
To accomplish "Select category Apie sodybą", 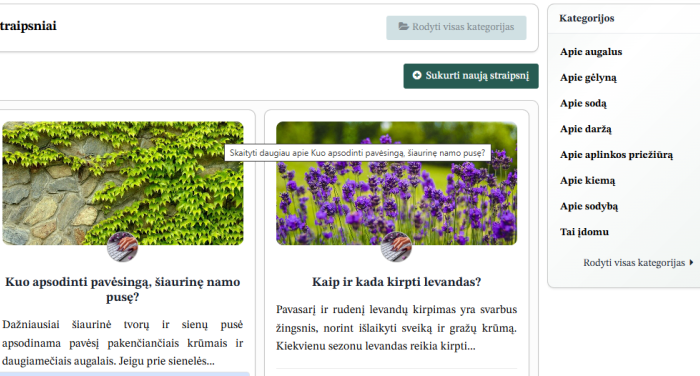I will point(589,206).
